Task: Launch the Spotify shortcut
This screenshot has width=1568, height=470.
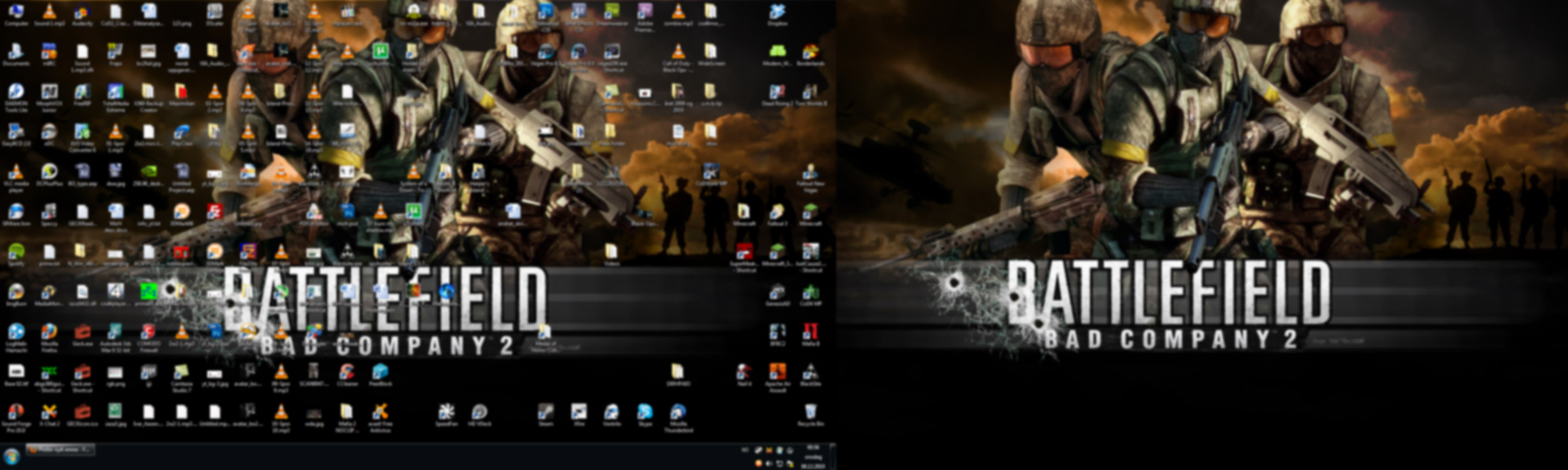Action: tap(17, 255)
